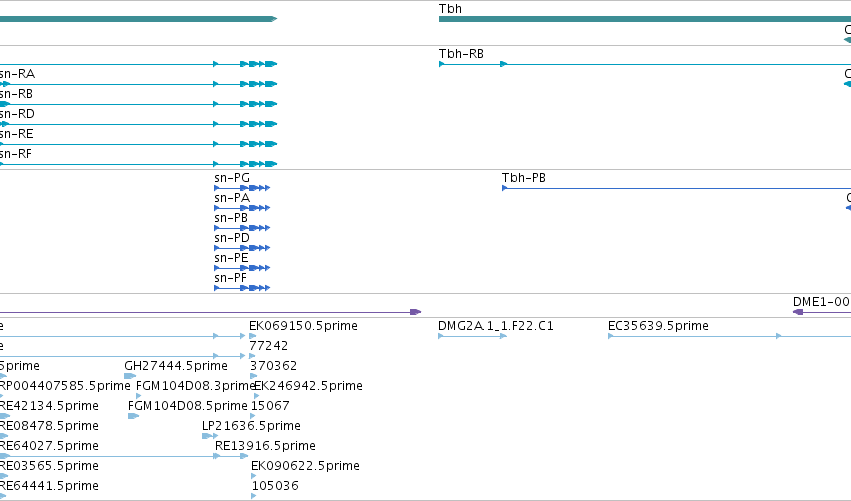Select EST GH27444.5prime
The image size is (851, 501).
pyautogui.click(x=176, y=366)
